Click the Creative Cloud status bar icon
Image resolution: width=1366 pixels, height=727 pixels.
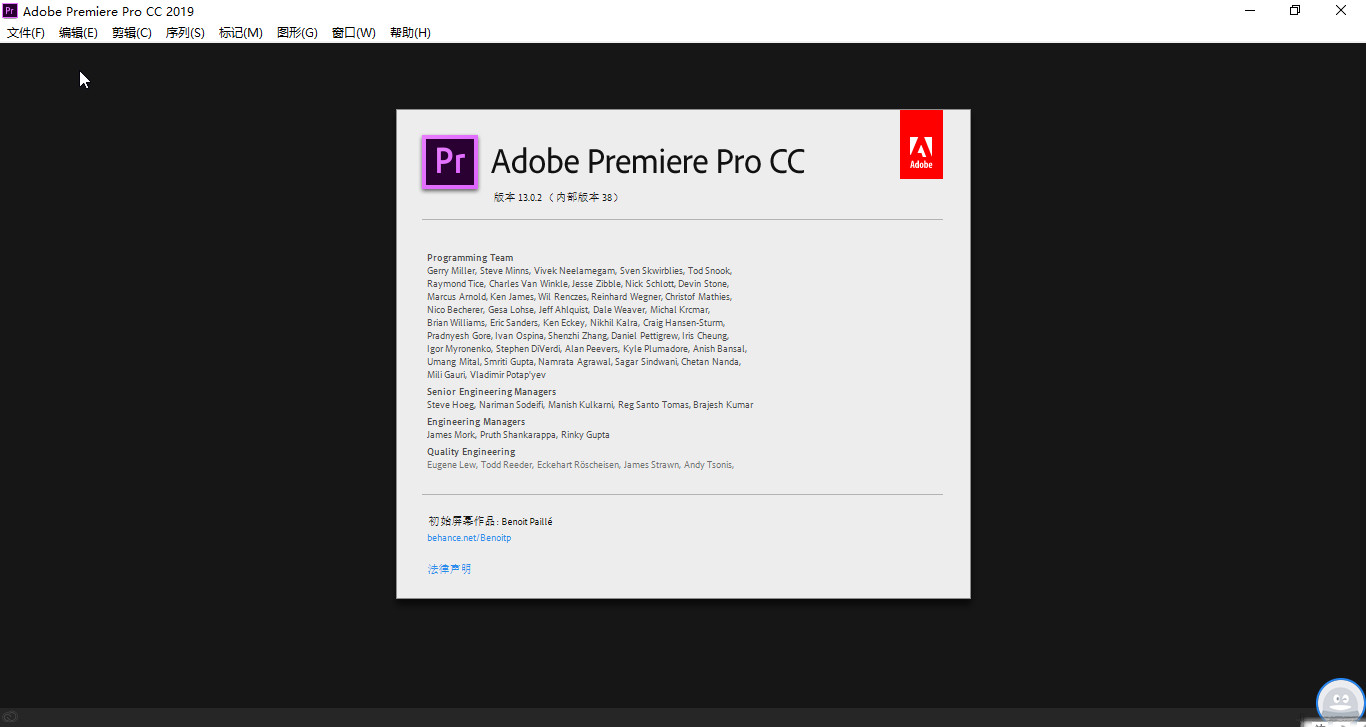[10, 716]
